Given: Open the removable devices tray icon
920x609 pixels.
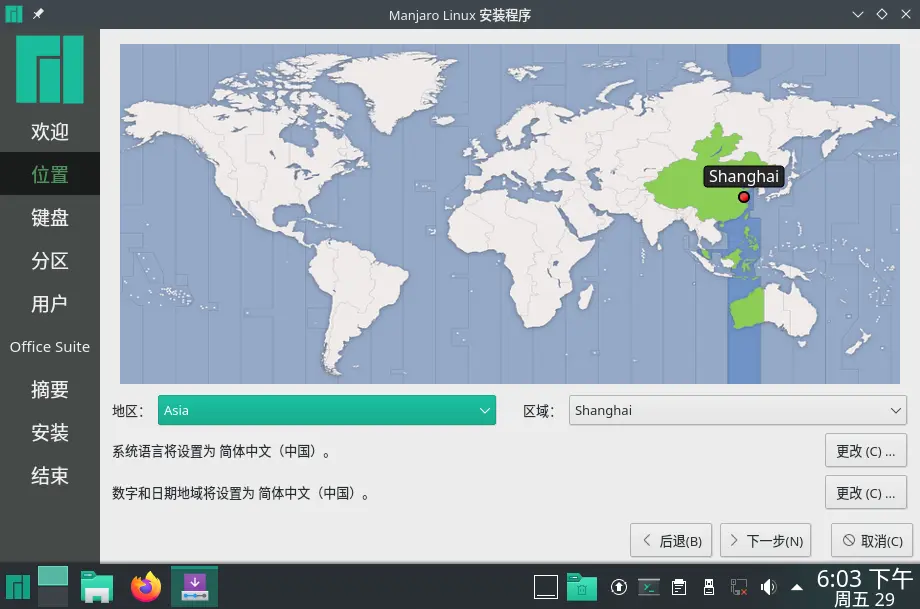Looking at the screenshot, I should (708, 587).
